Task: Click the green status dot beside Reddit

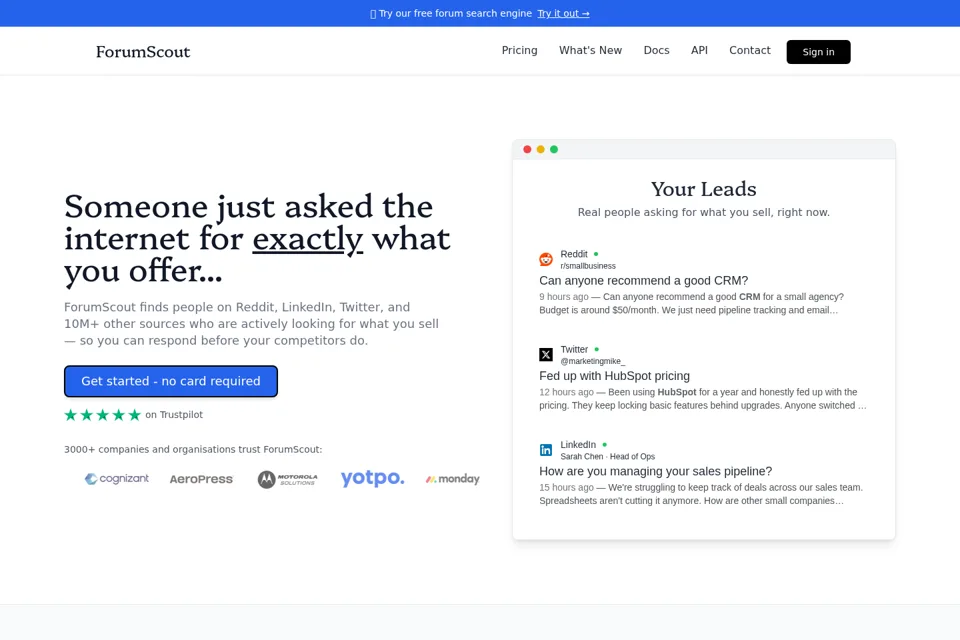Action: [x=596, y=254]
